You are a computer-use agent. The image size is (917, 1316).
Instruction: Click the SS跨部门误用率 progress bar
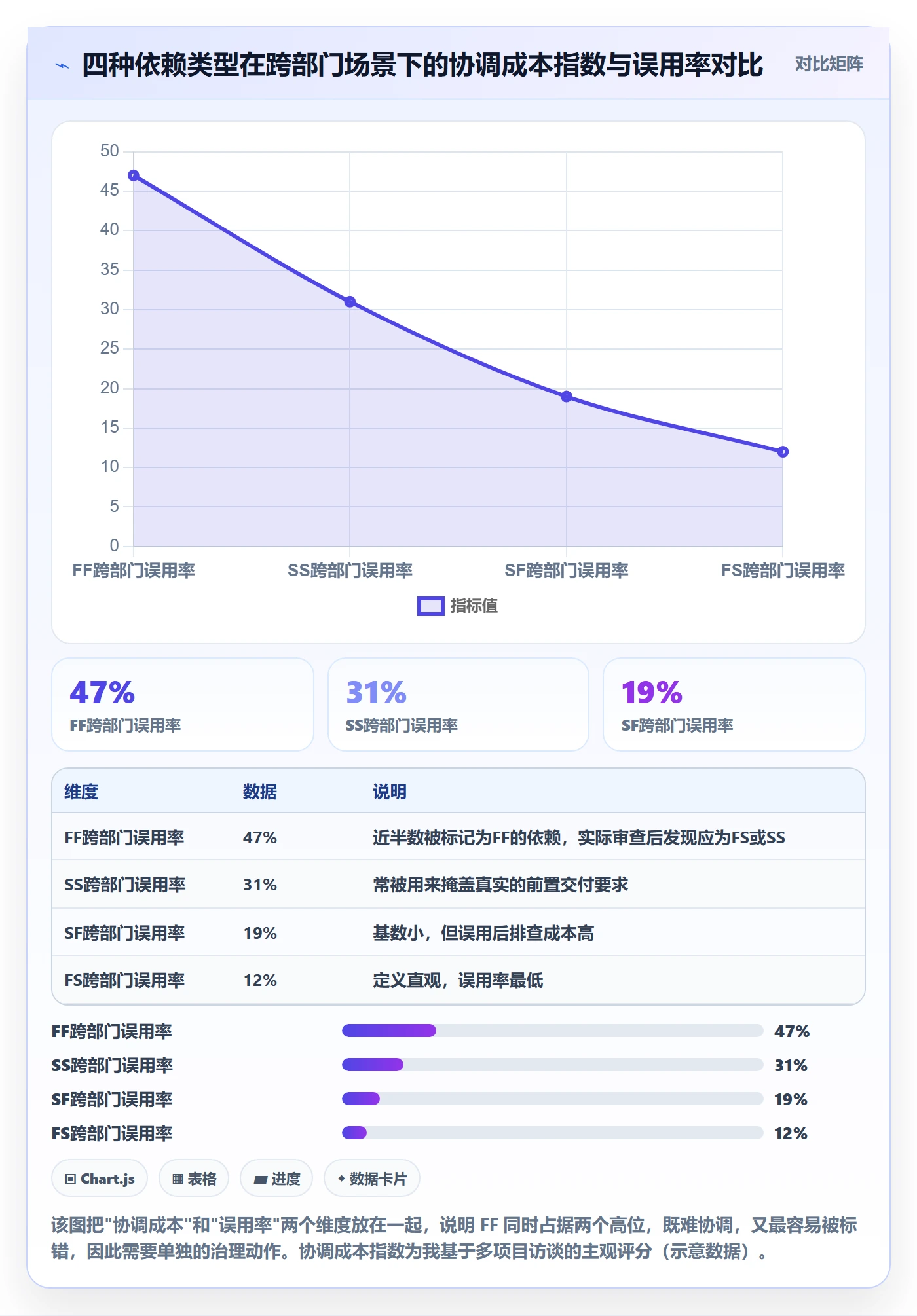(553, 1065)
